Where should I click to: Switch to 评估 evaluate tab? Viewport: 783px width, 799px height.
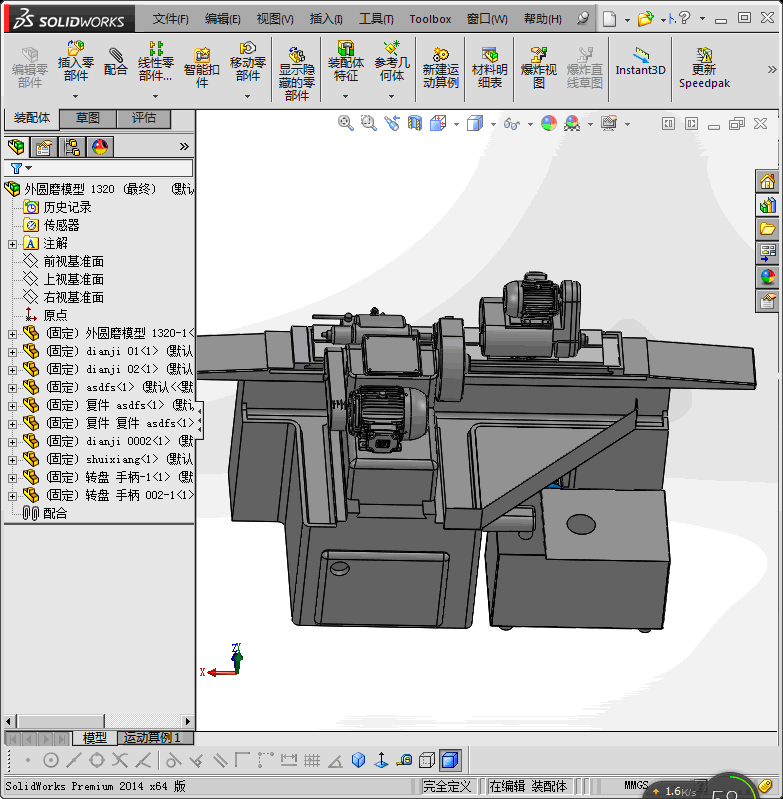(144, 118)
